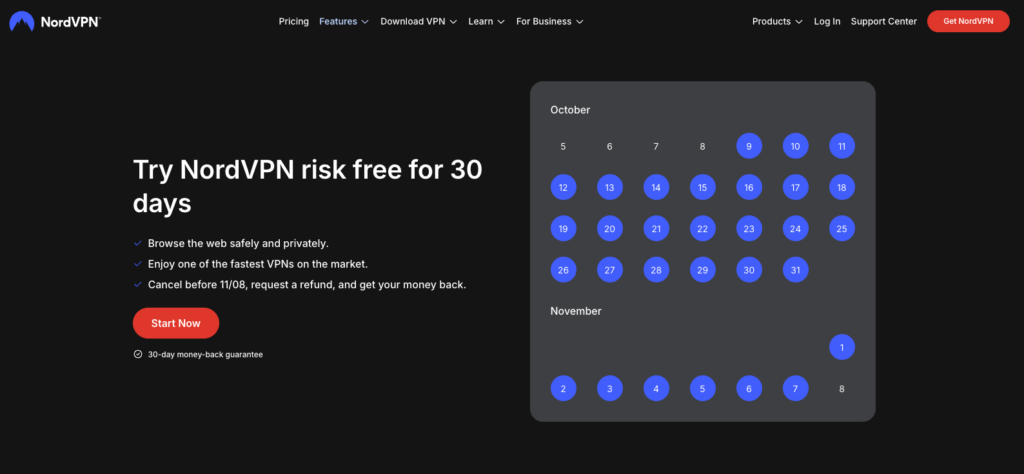Select October 31 in the calendar
The width and height of the screenshot is (1024, 474).
[x=795, y=270]
